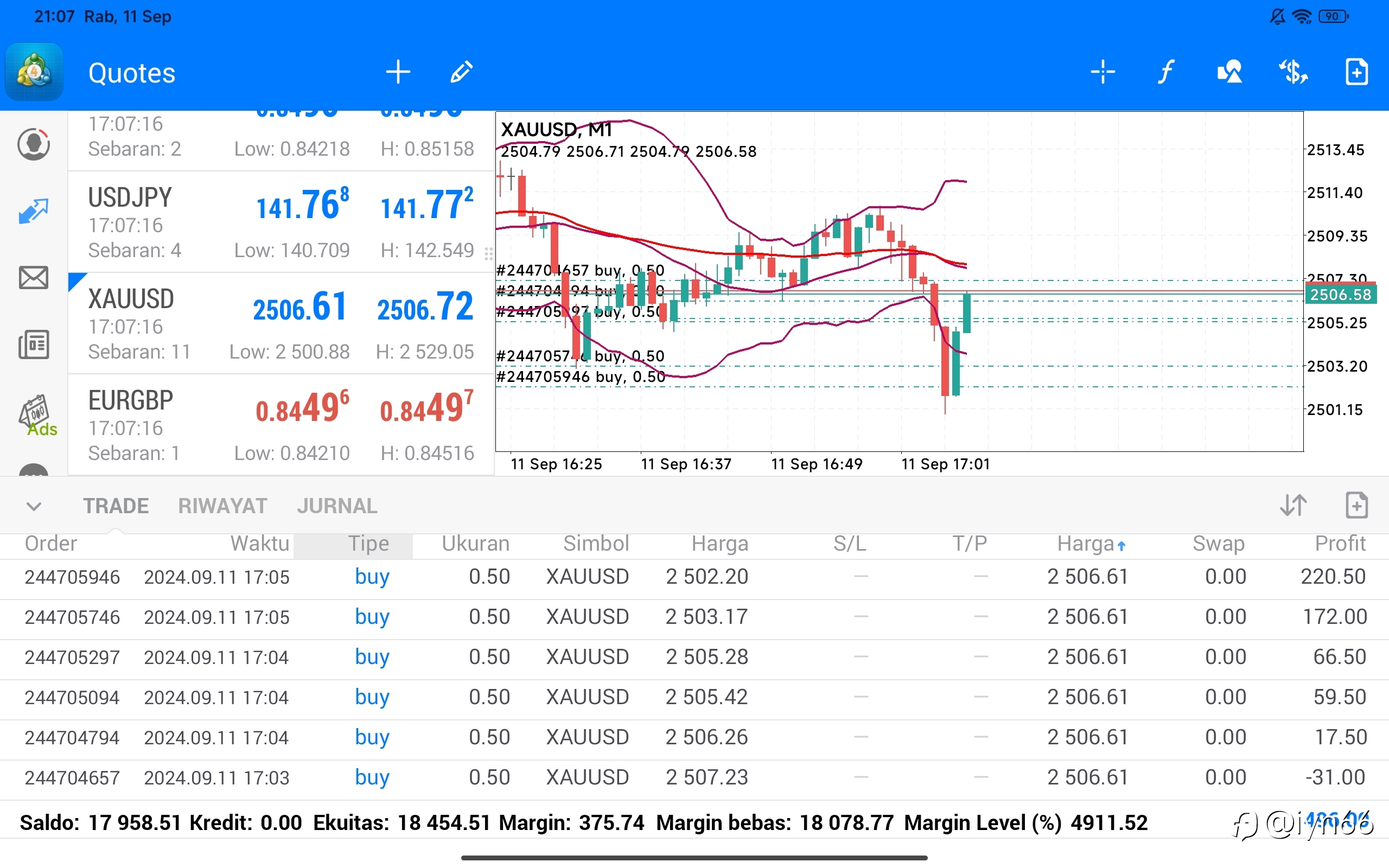
Task: Tap the status bar clock 21:07
Action: coord(54,17)
